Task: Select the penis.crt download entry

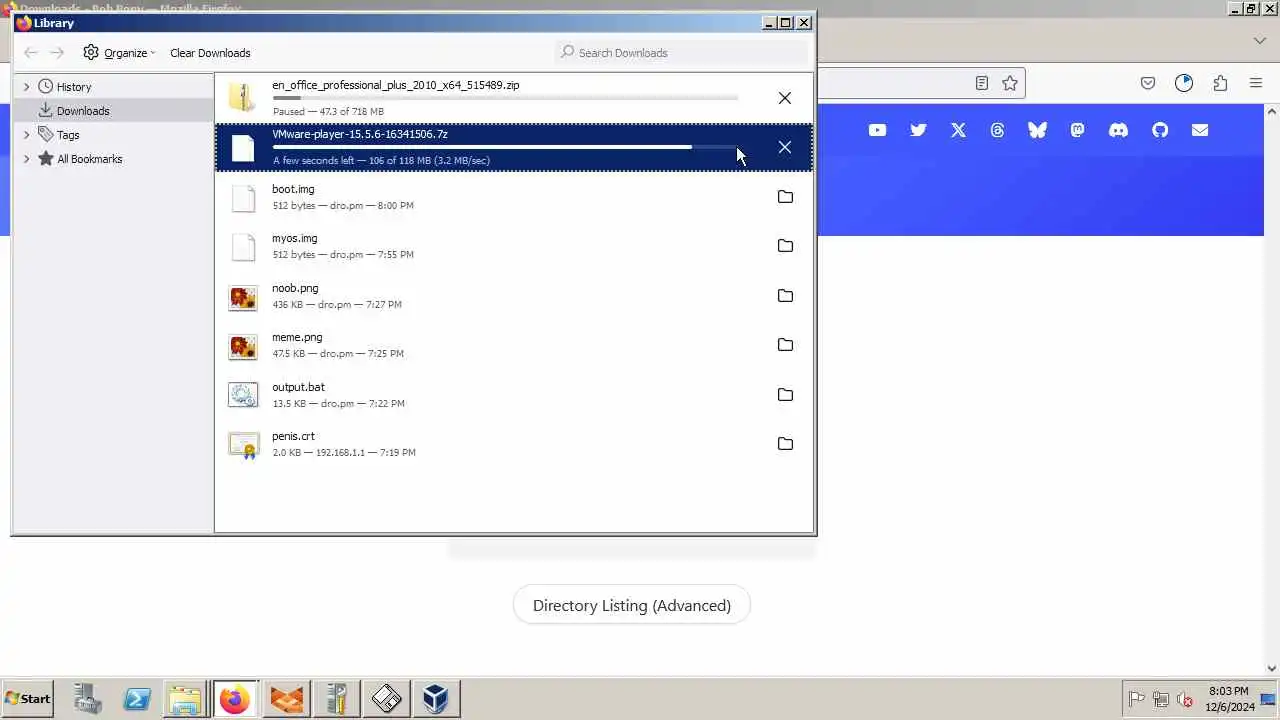Action: pos(514,444)
